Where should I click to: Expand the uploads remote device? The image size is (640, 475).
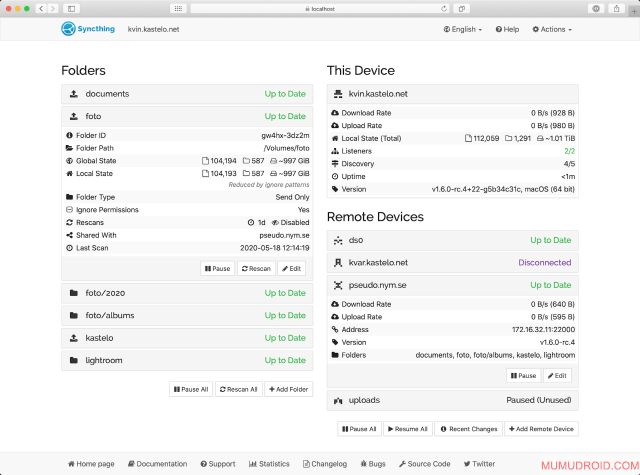[x=453, y=400]
